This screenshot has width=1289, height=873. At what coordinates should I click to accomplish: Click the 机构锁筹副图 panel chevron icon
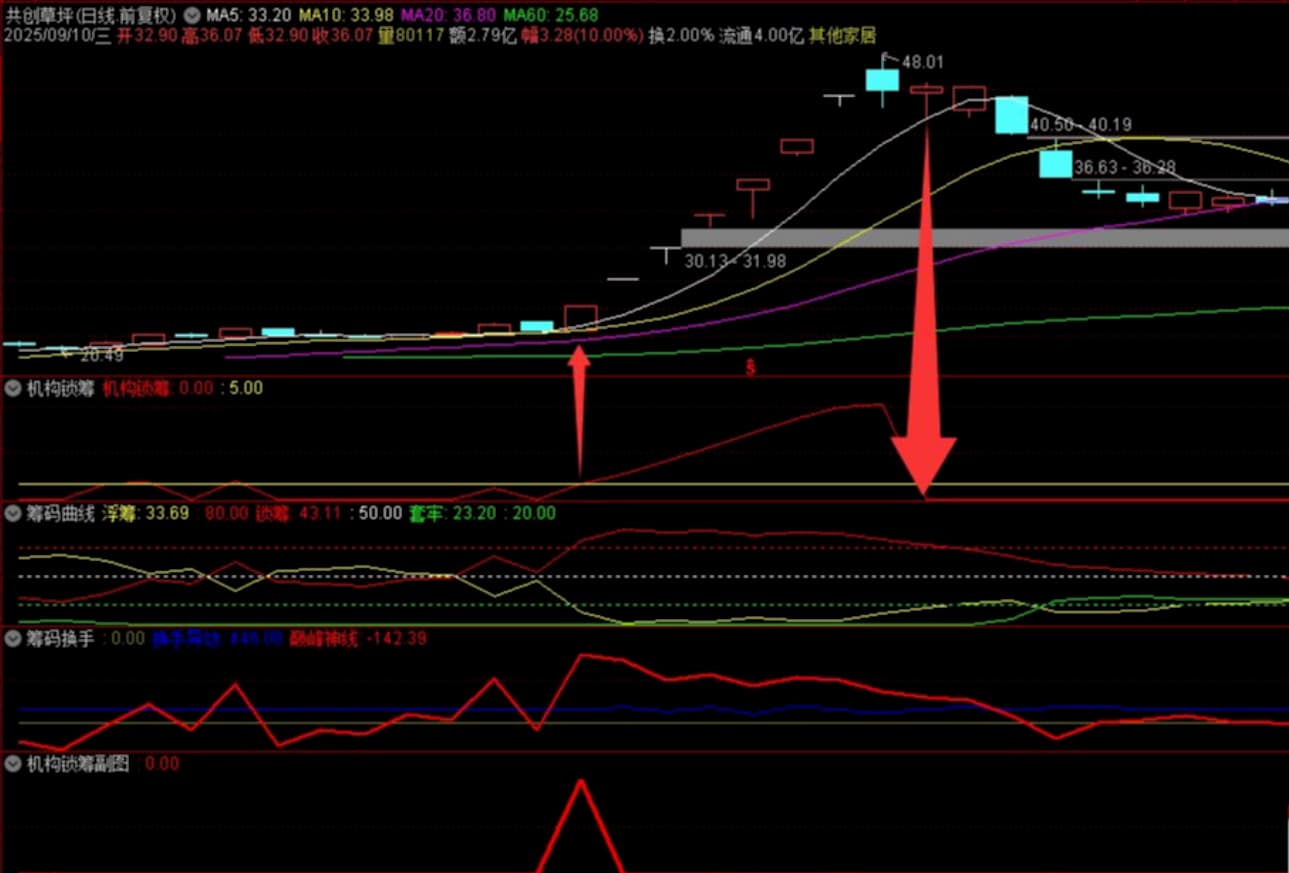click(x=13, y=764)
